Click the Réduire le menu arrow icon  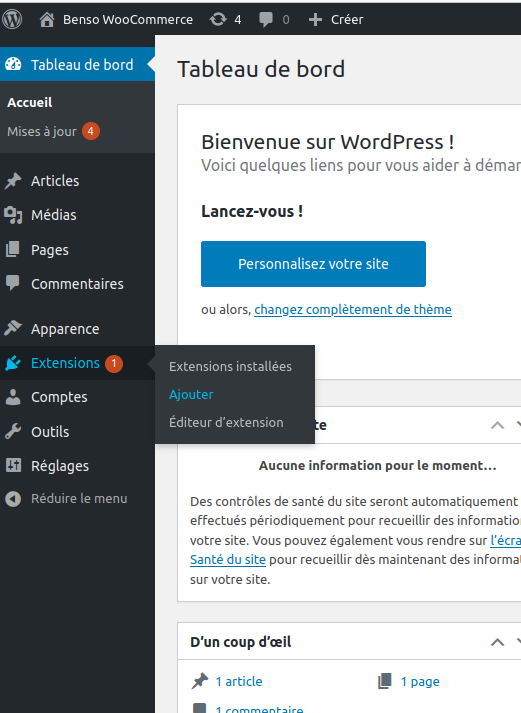13,499
